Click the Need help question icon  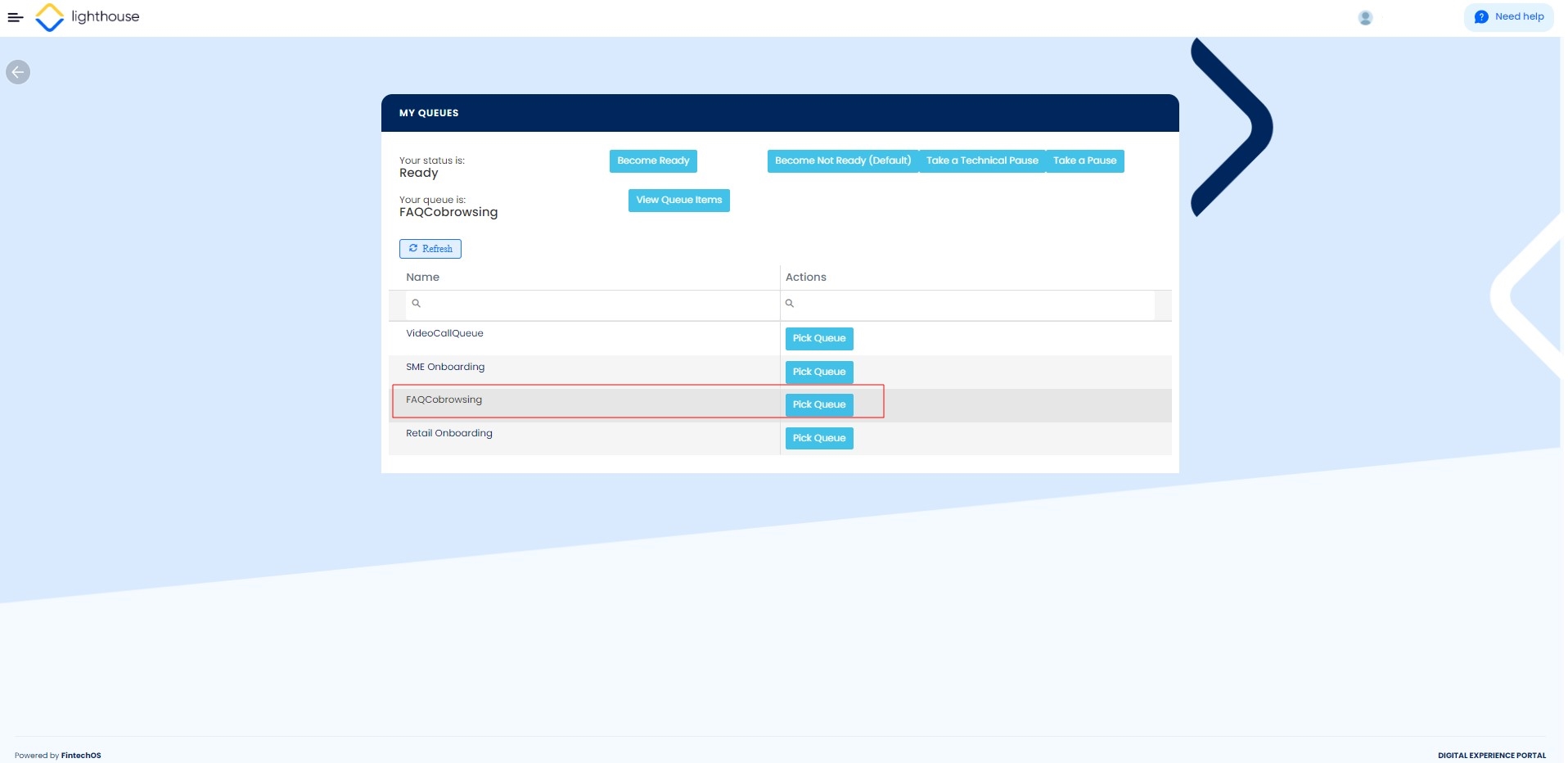click(x=1480, y=17)
